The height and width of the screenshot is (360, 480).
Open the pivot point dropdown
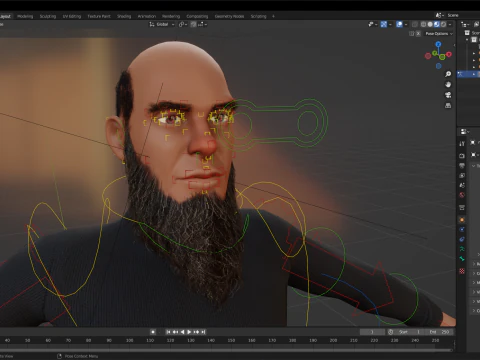click(x=183, y=24)
